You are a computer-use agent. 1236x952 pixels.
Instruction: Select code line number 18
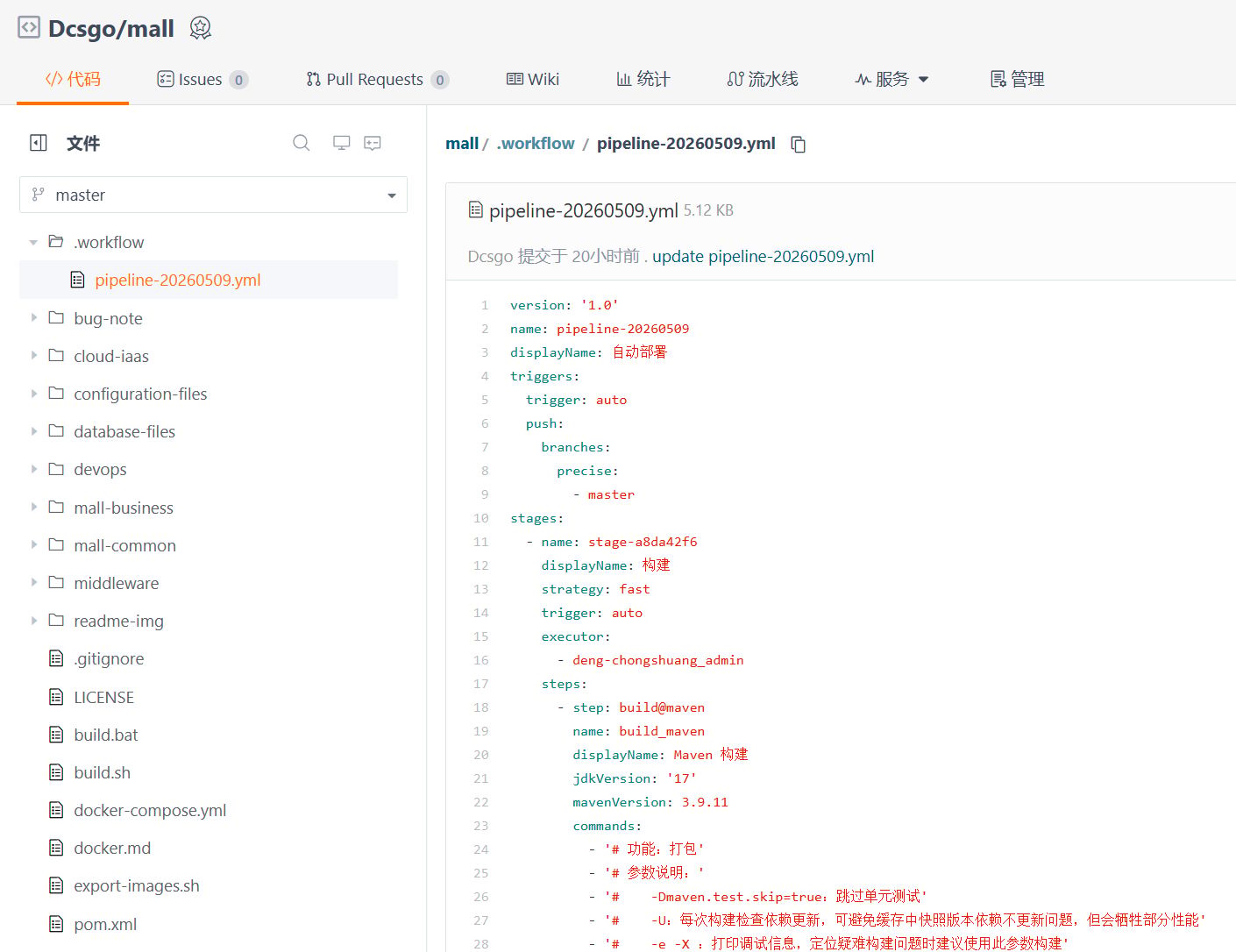coord(481,707)
